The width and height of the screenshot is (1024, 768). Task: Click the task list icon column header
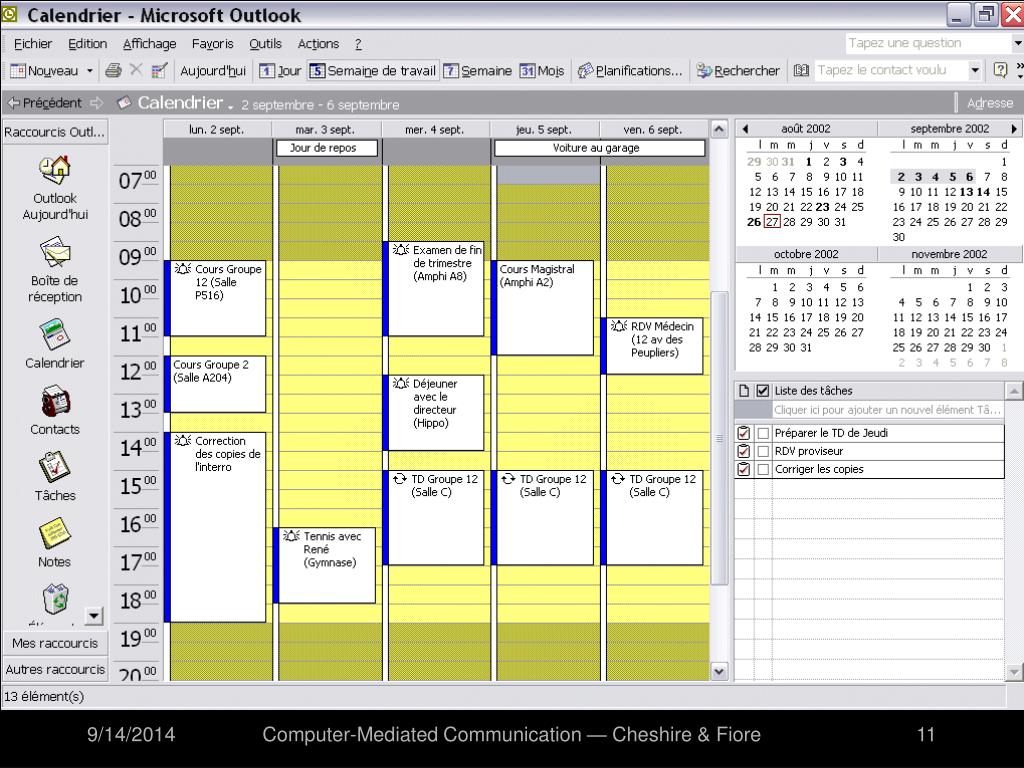(x=744, y=391)
